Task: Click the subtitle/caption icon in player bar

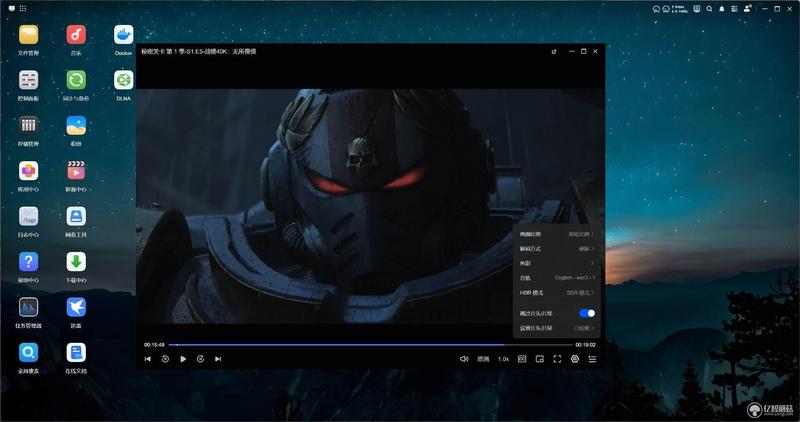Action: (x=522, y=359)
